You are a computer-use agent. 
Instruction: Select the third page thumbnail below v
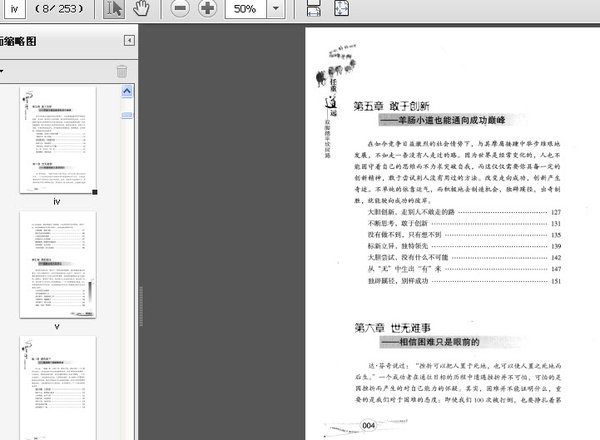[58, 388]
